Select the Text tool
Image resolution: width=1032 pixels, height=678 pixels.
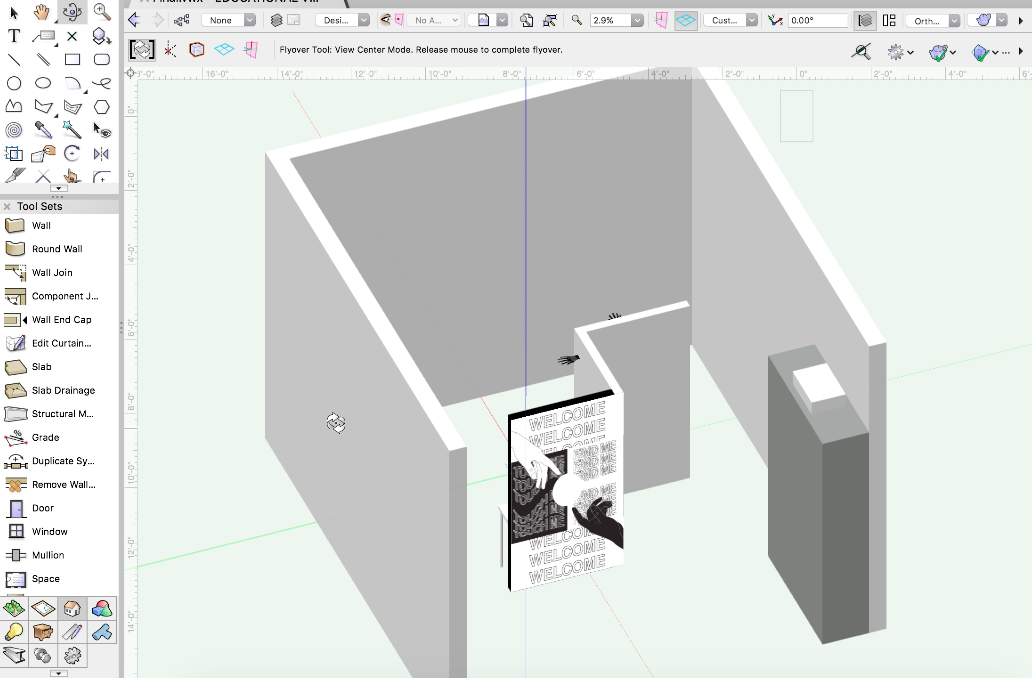[x=14, y=36]
